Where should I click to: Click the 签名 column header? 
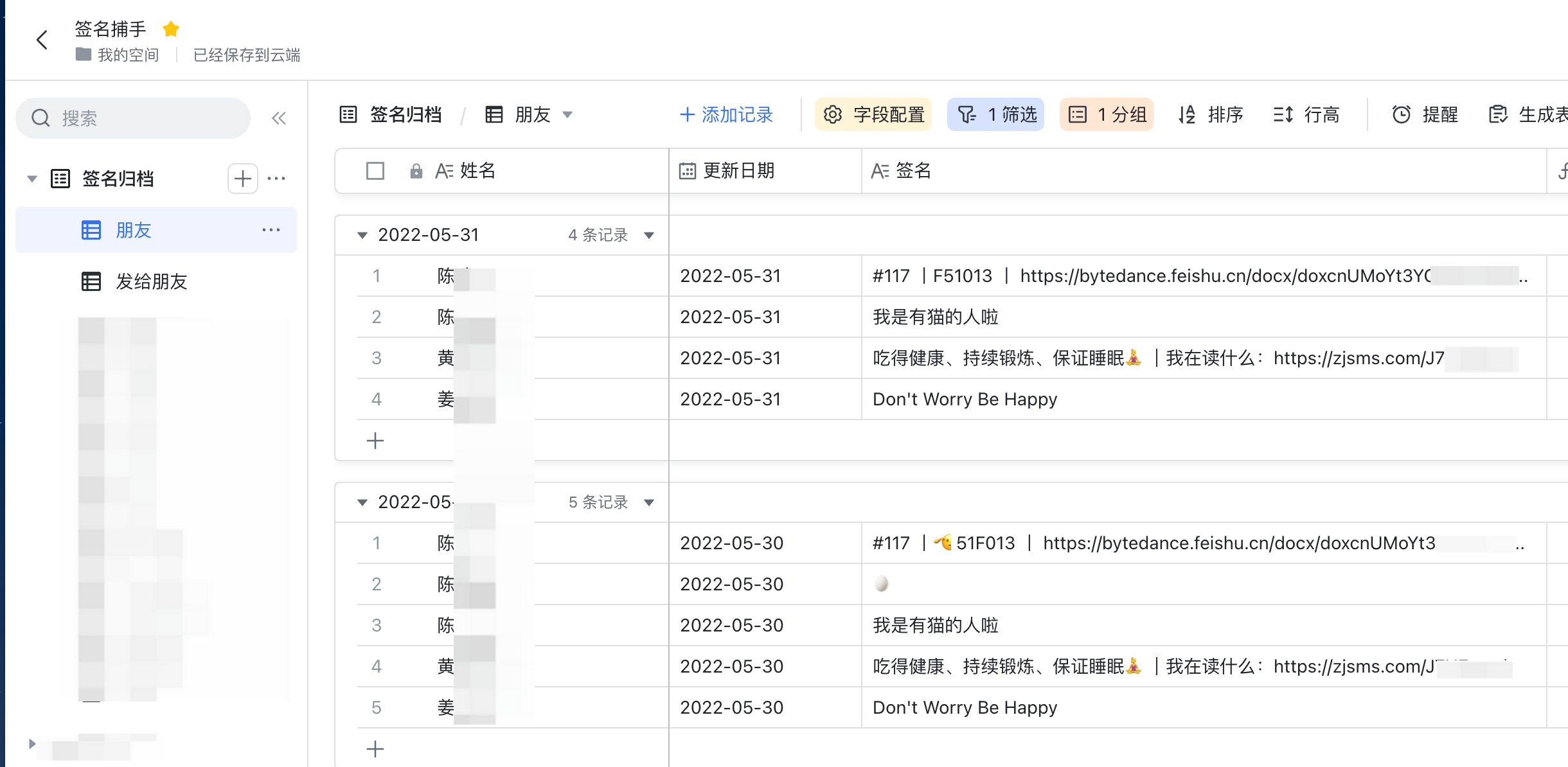tap(1203, 171)
